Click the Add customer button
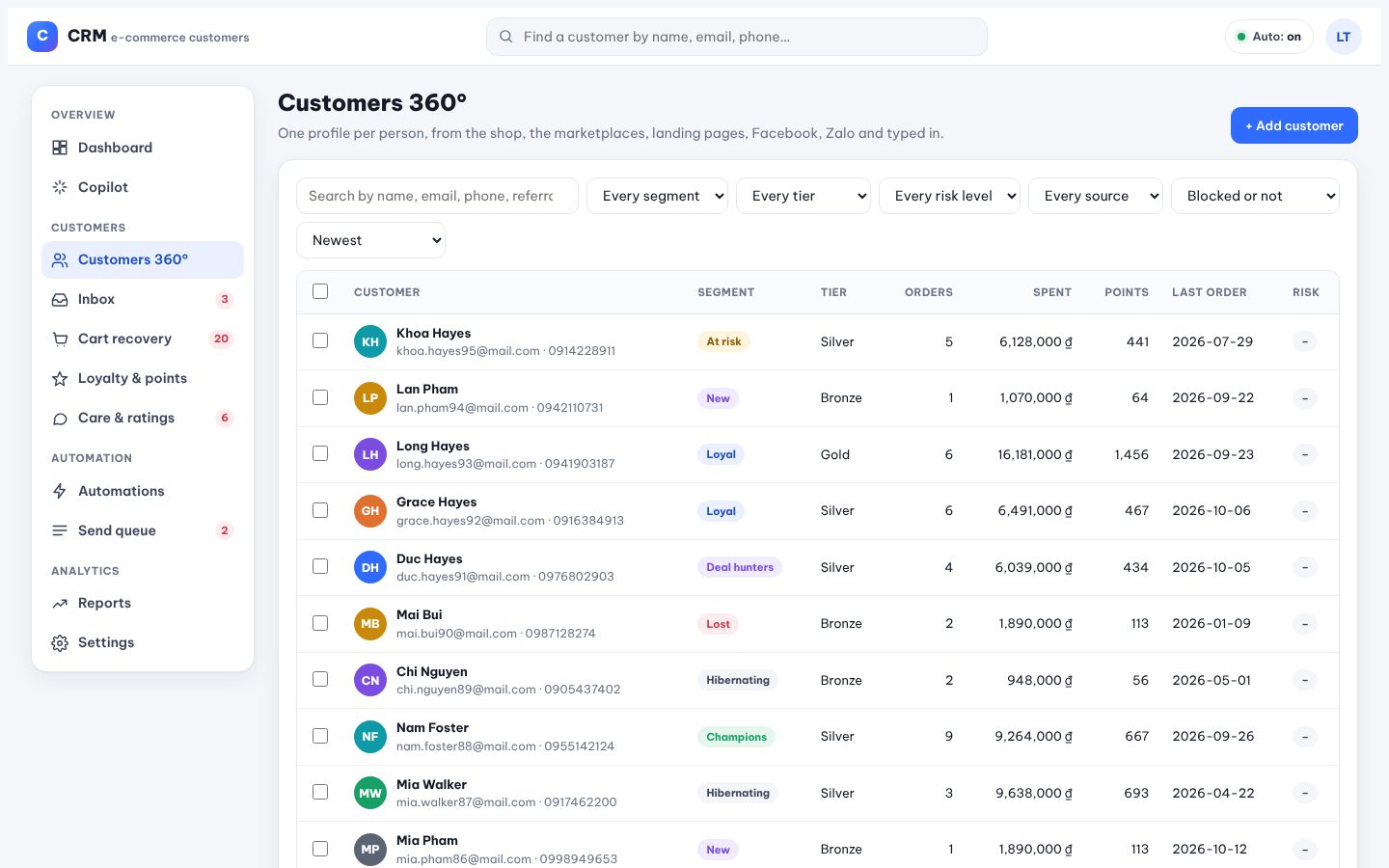 click(x=1294, y=125)
